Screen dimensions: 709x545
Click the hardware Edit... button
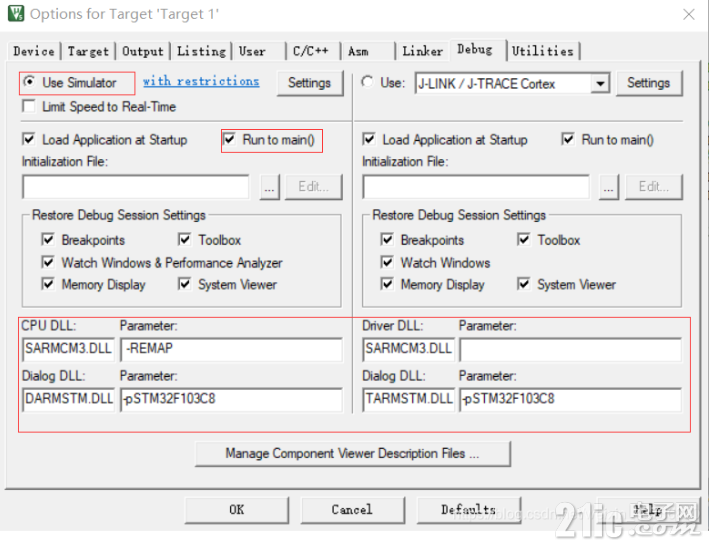click(x=653, y=187)
